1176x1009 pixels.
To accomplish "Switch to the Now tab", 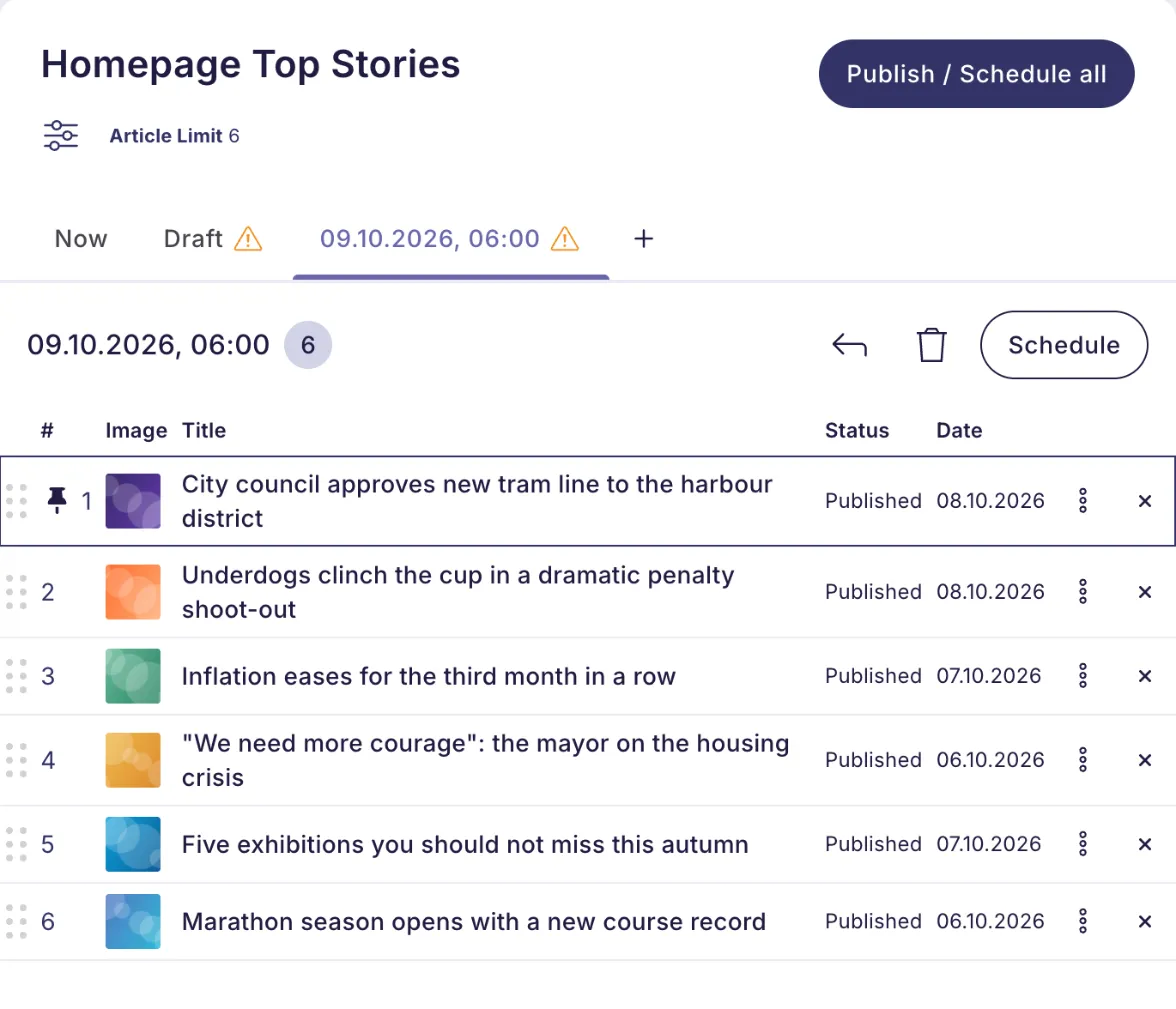I will click(x=81, y=239).
